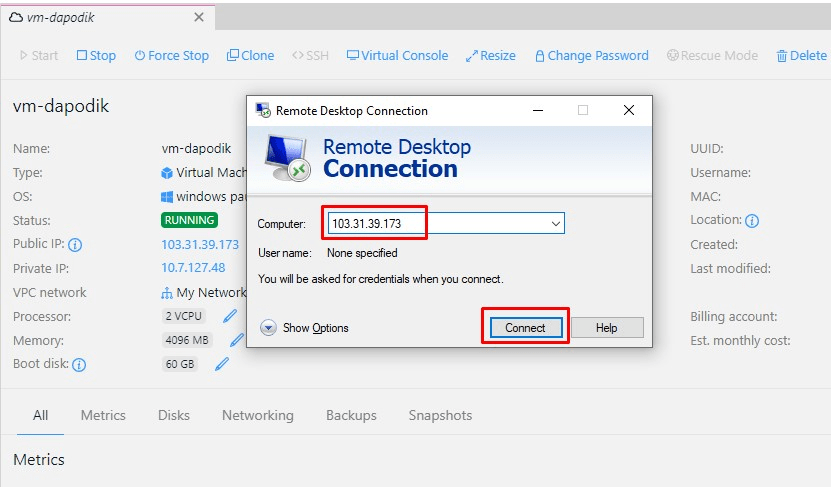Switch to the Backups tab
The height and width of the screenshot is (487, 831).
[x=351, y=415]
